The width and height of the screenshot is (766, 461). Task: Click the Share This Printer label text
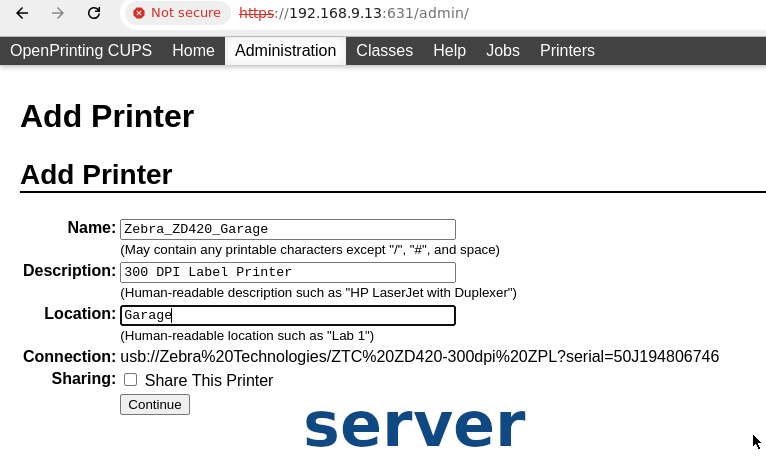pos(208,381)
